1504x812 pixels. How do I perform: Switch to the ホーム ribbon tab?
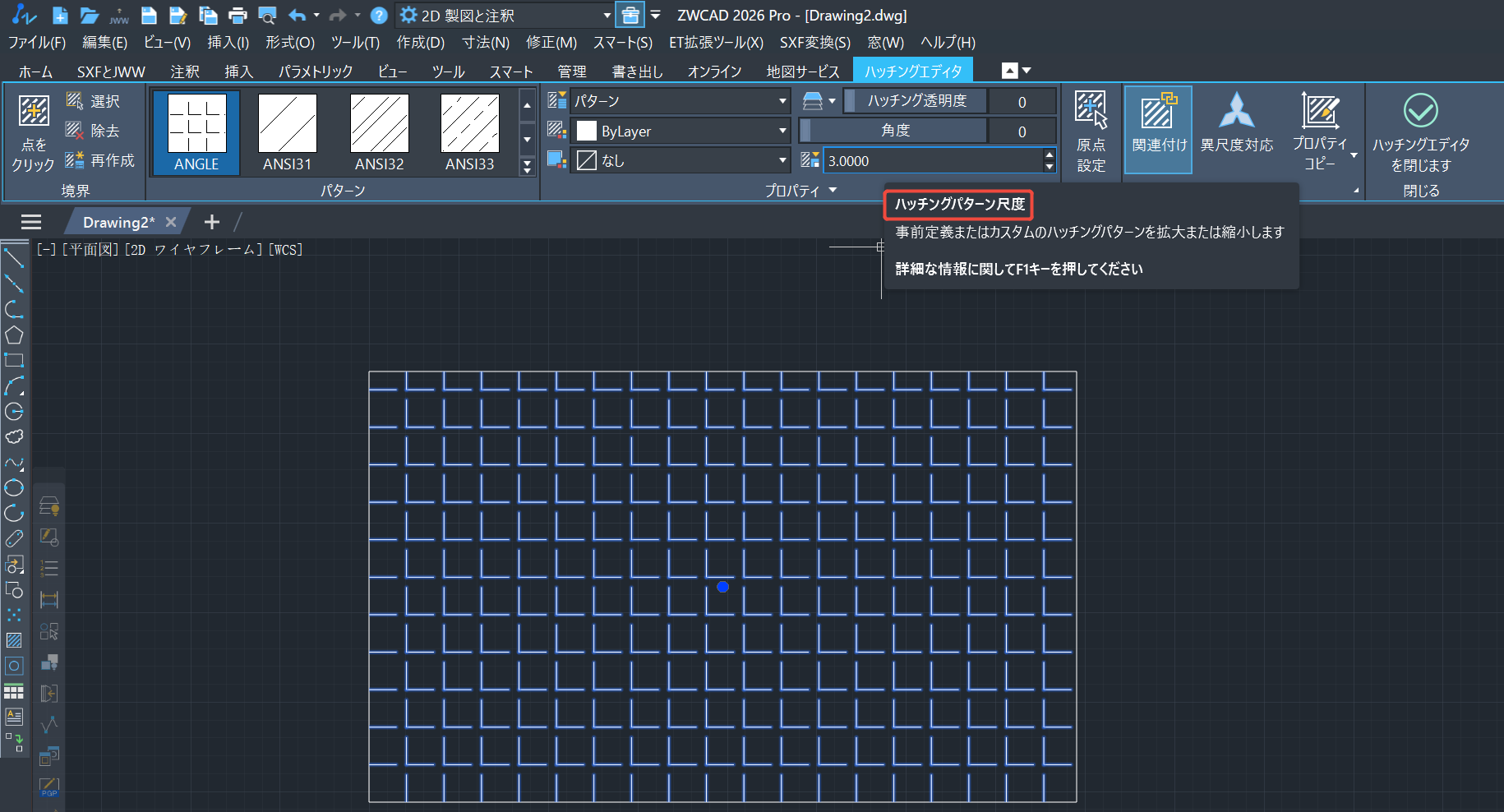tap(35, 72)
